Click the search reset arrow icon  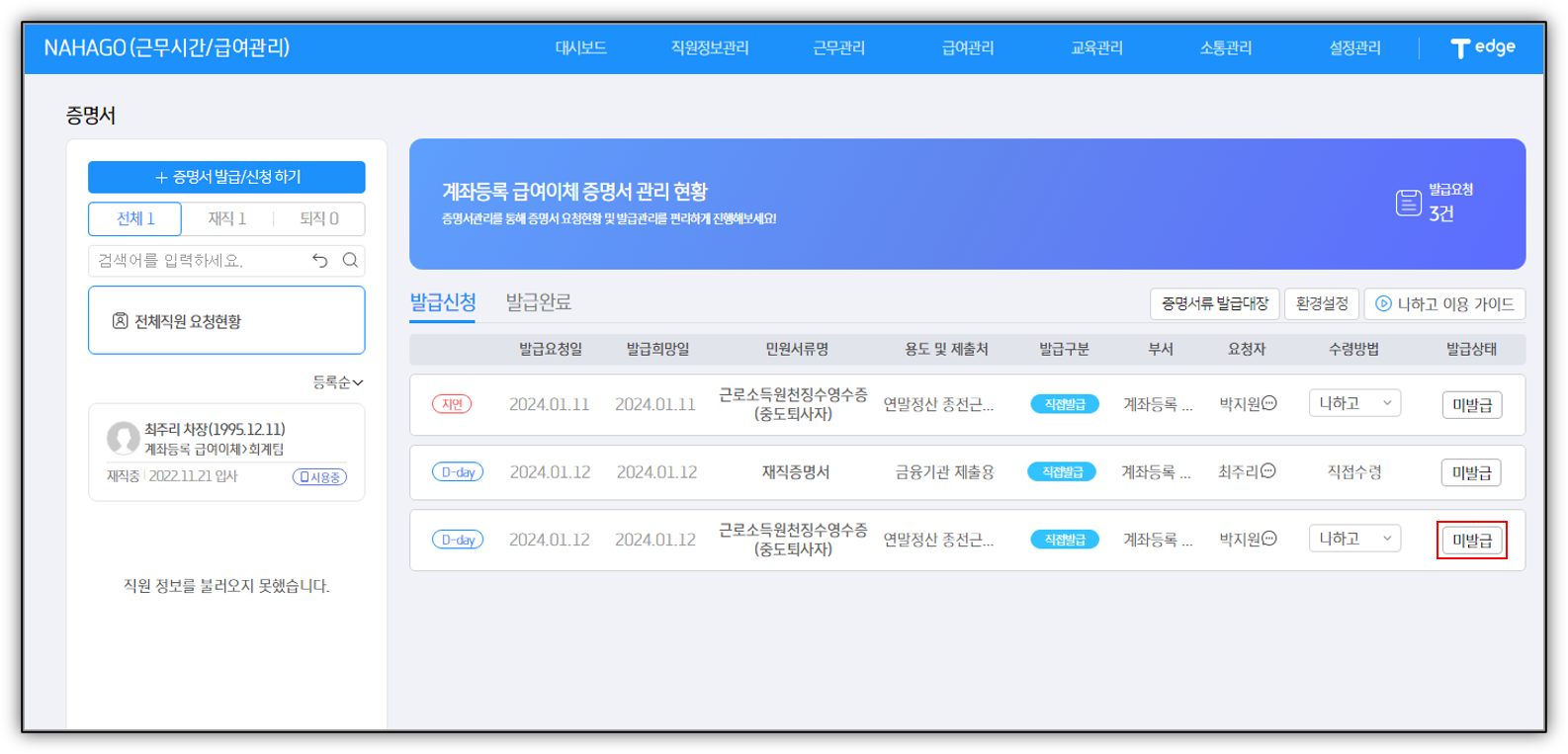coord(319,261)
